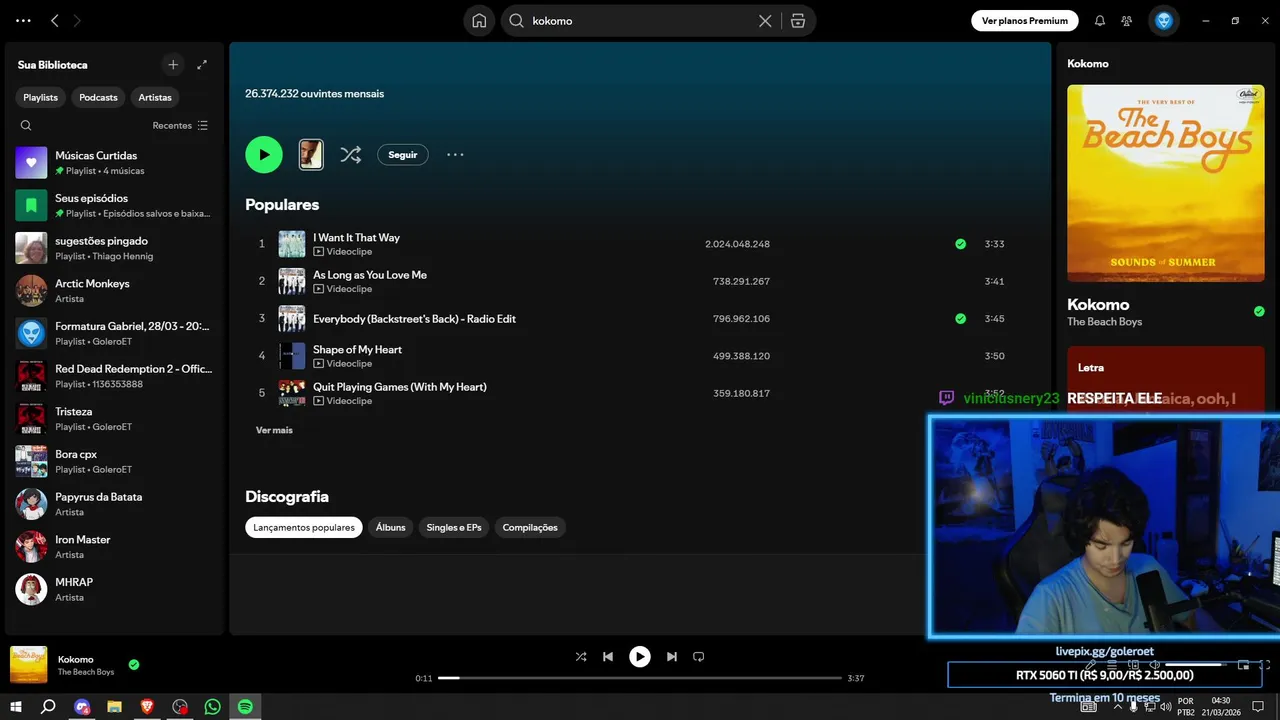
Task: Select Compilações discography filter
Action: [530, 527]
